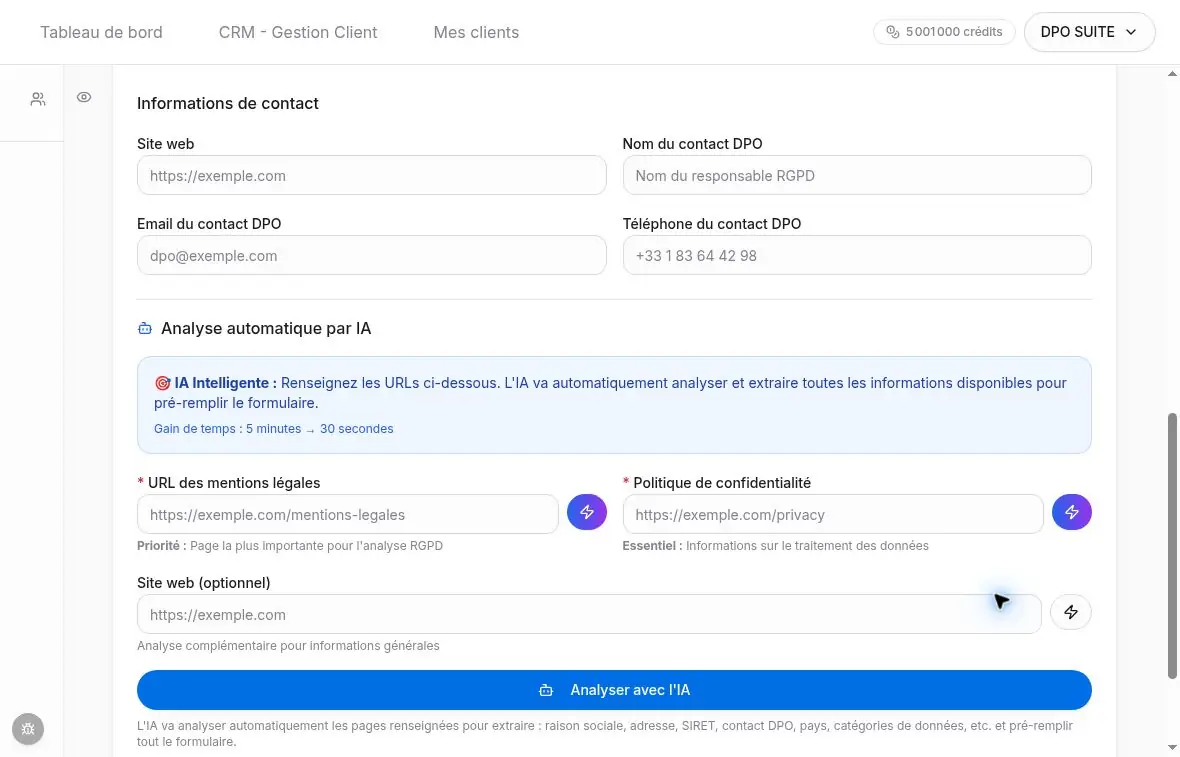
Task: Run AI analysis for Politique de confidentialité URL
Action: click(1071, 512)
